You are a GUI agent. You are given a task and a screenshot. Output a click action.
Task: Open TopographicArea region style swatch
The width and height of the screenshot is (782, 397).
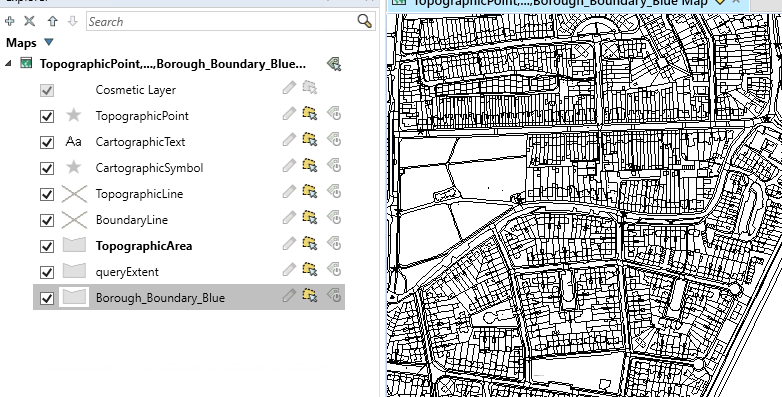coord(74,245)
